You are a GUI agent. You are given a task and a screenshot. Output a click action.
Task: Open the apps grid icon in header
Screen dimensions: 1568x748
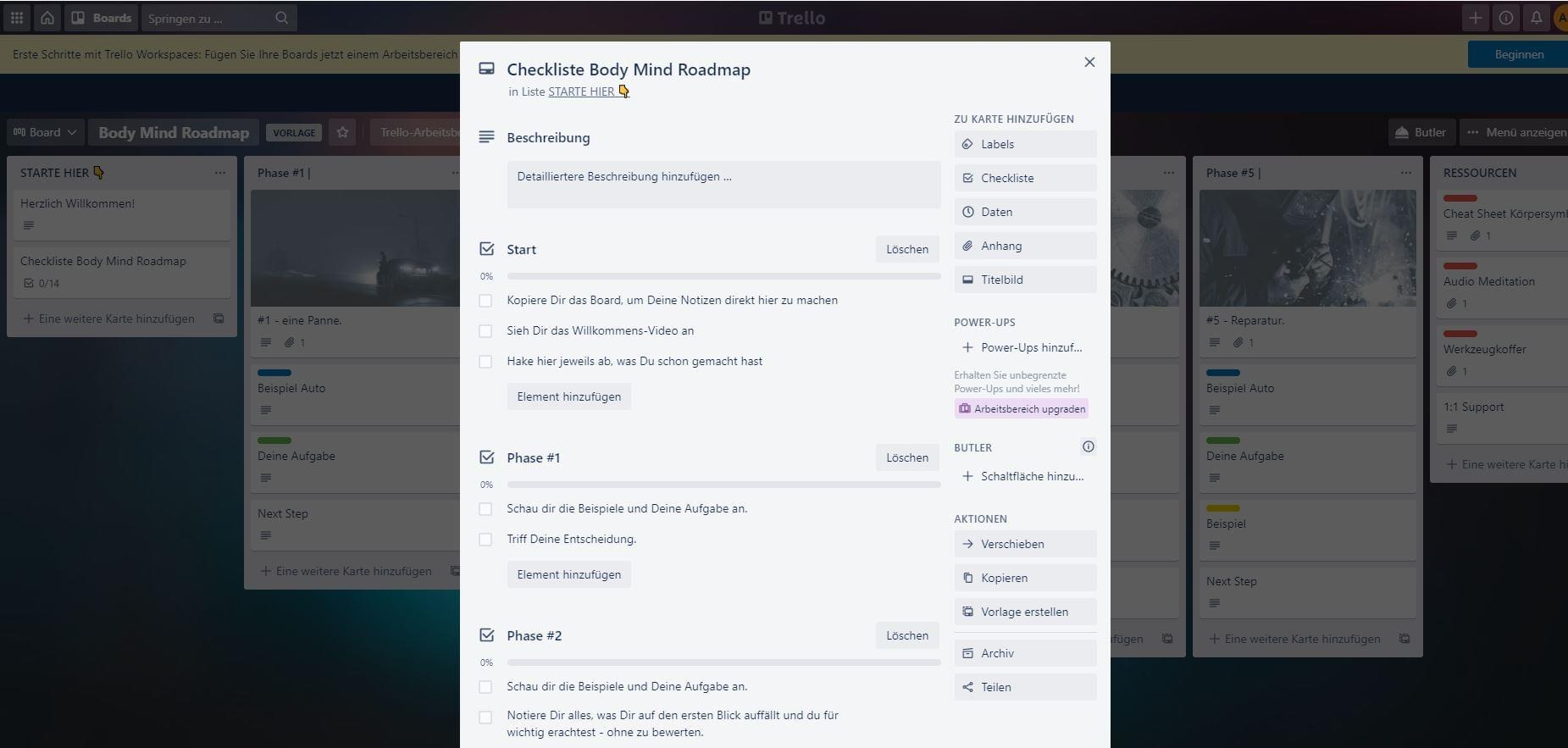17,18
